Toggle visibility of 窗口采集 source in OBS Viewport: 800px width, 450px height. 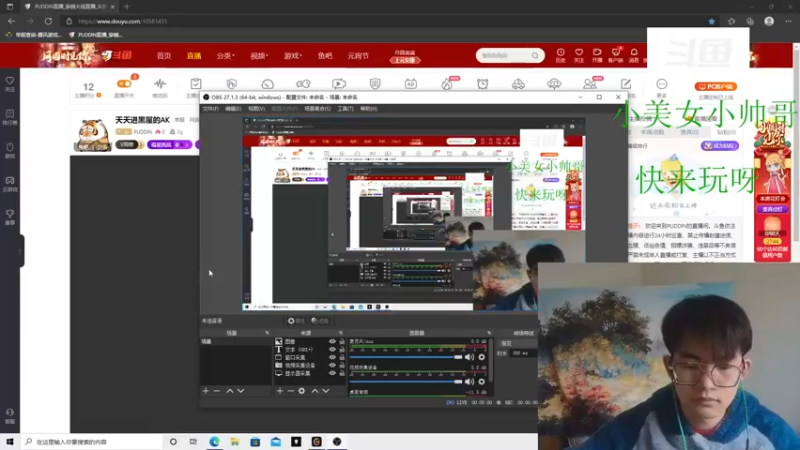pos(332,357)
